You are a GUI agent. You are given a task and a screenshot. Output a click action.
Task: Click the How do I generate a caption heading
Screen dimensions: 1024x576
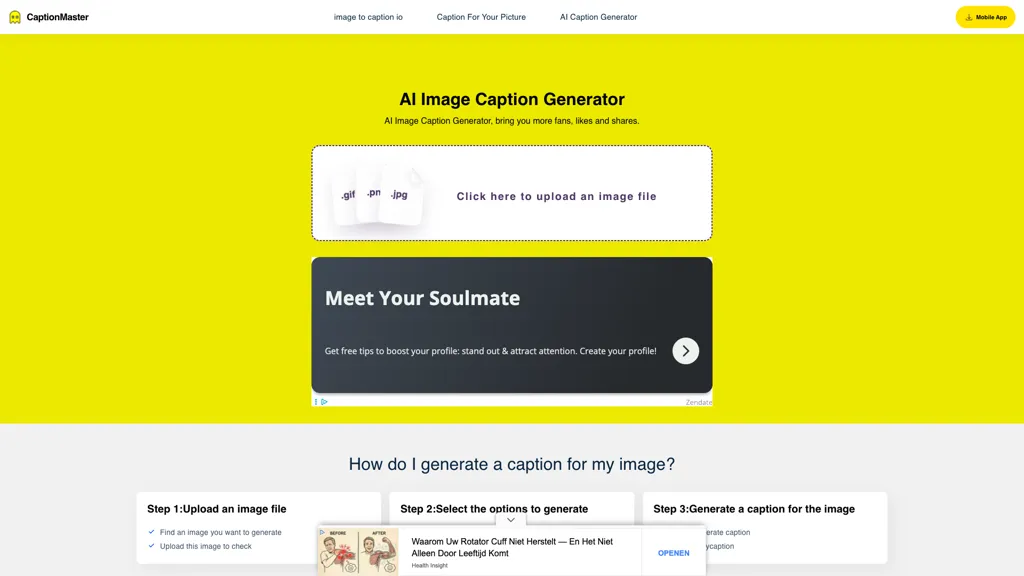tap(511, 464)
